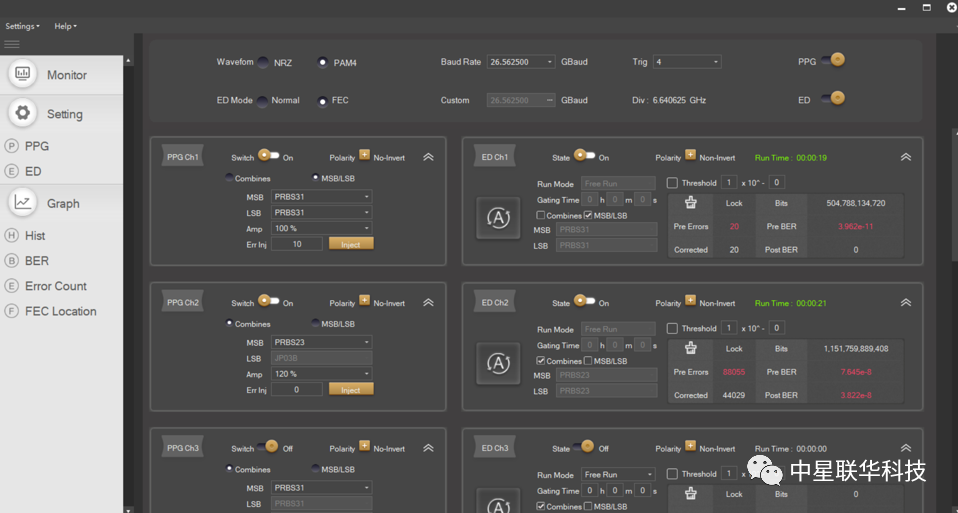
Task: Clear ED Ch1 results with the basket icon
Action: [x=690, y=203]
